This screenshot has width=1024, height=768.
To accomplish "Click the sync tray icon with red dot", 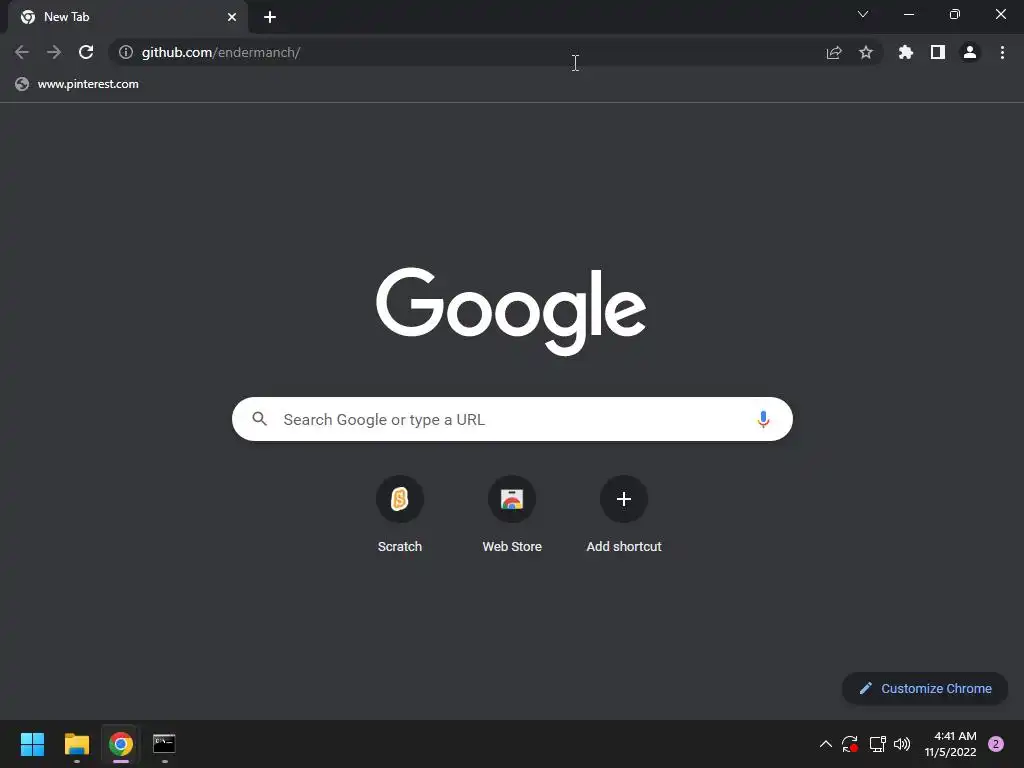I will (x=850, y=744).
